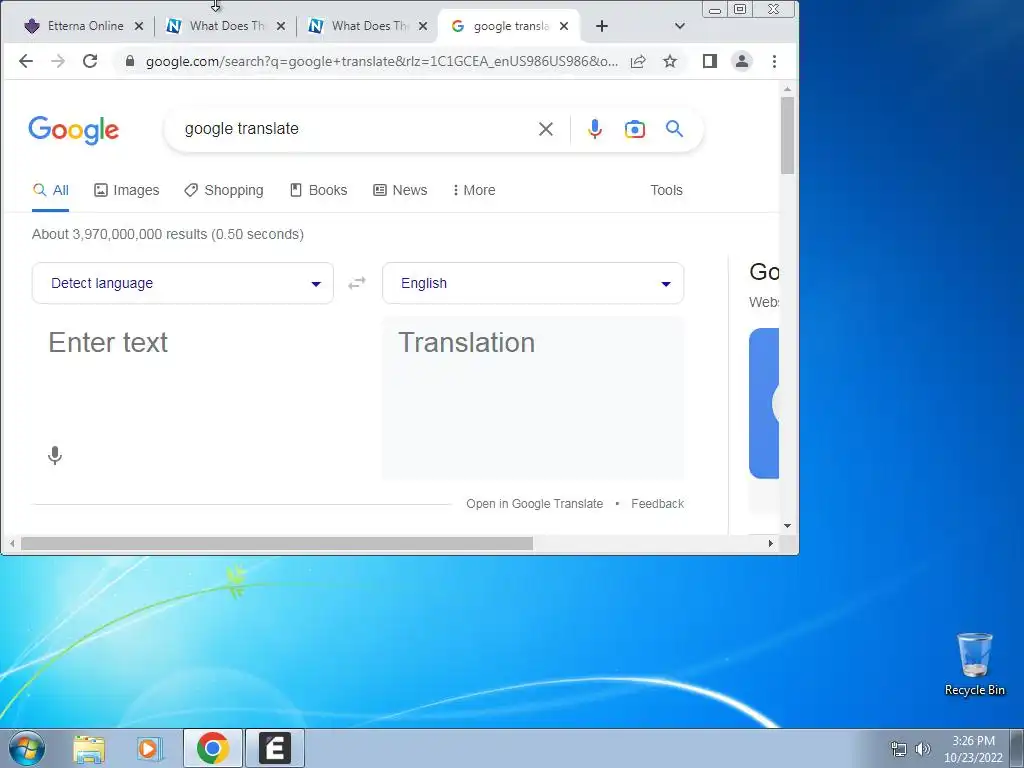Image resolution: width=1024 pixels, height=768 pixels.
Task: Click the Show desktop strip
Action: pos(1017,748)
